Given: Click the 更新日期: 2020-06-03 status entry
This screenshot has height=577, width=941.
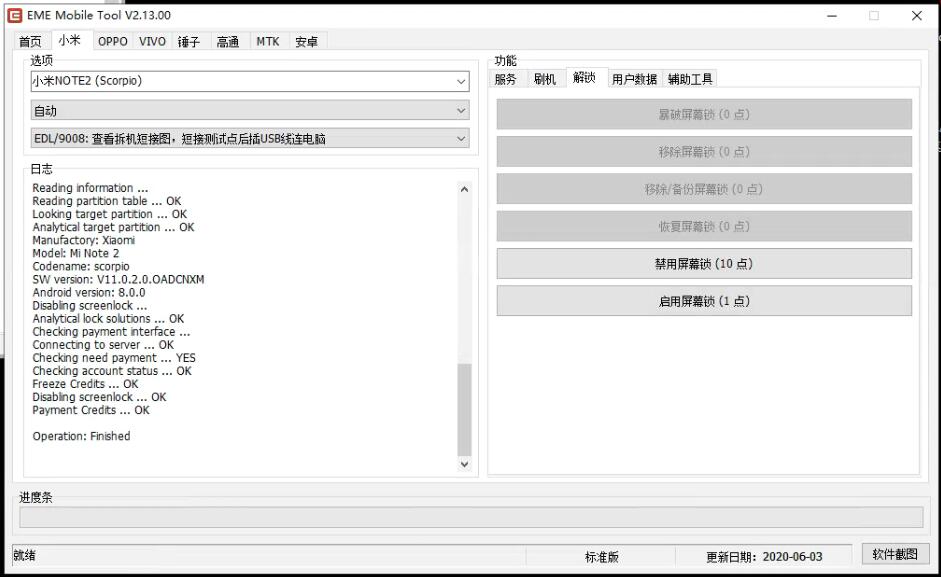Looking at the screenshot, I should tap(764, 557).
